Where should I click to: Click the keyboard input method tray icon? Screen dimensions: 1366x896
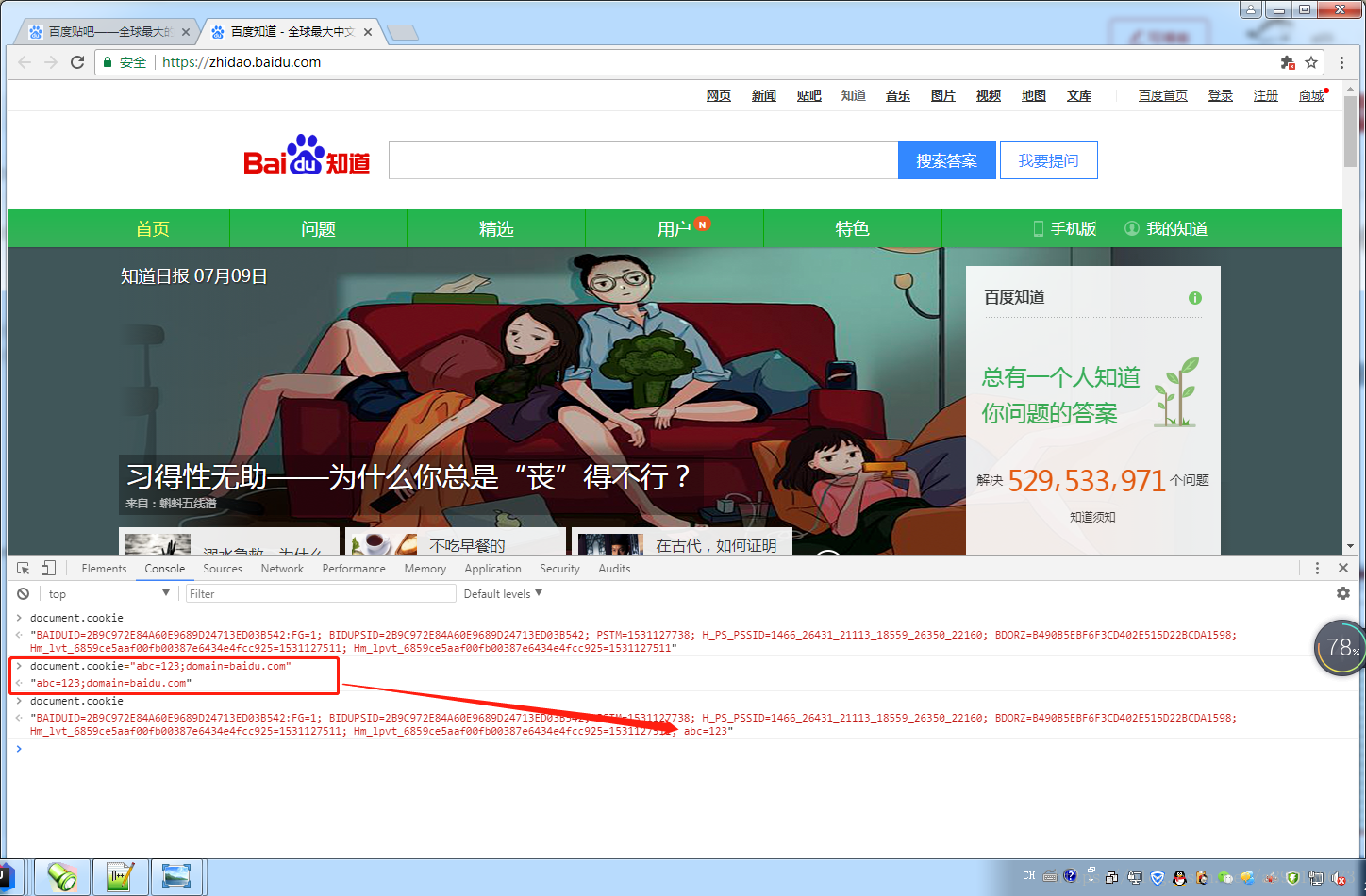[x=1050, y=875]
